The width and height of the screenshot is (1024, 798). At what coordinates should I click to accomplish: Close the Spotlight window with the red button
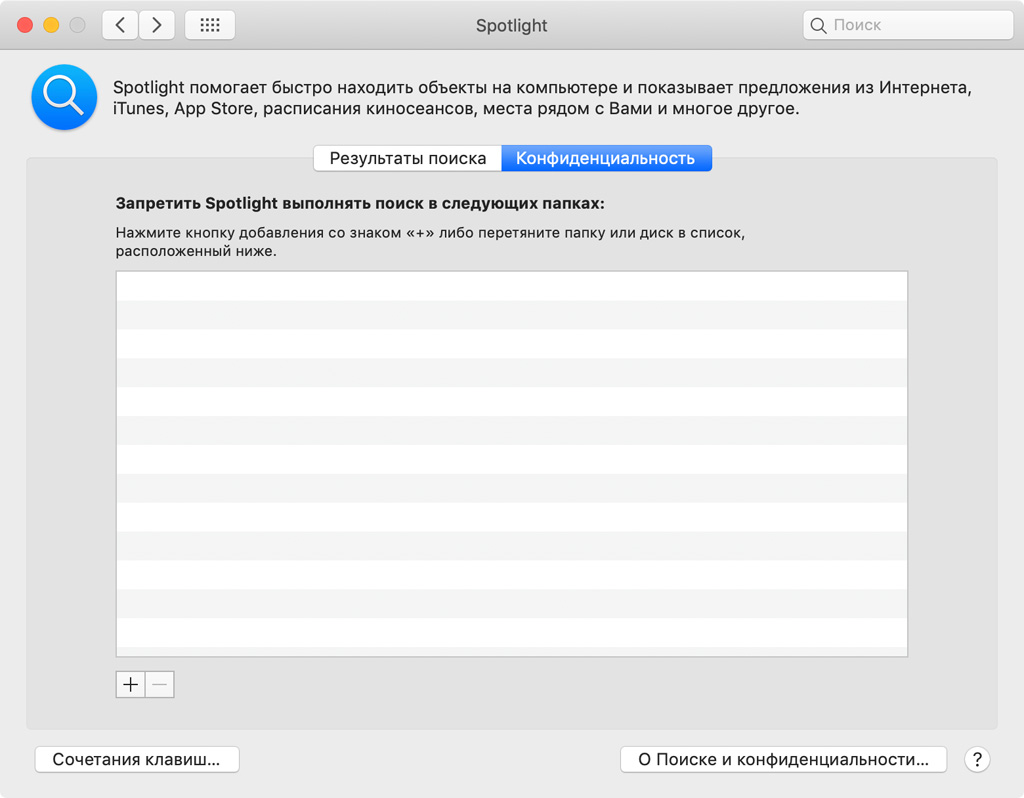(x=25, y=25)
